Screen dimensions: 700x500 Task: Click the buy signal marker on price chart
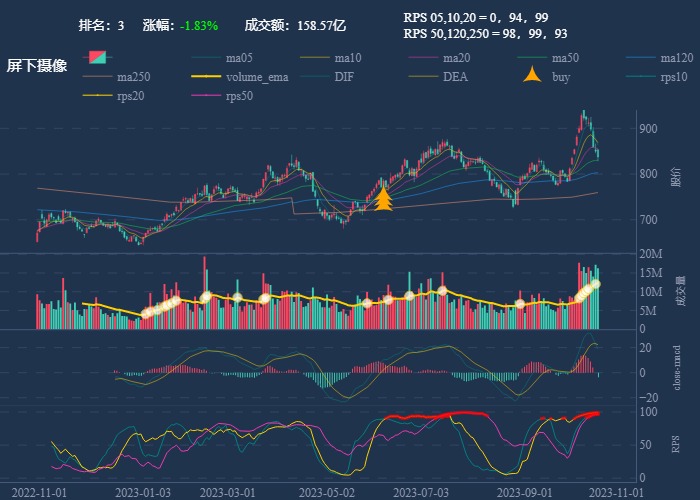383,199
